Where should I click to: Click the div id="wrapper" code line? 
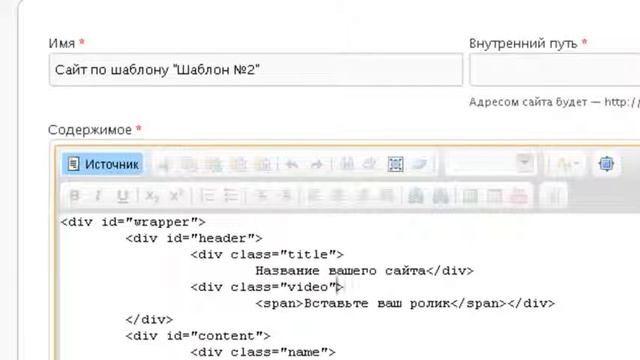pyautogui.click(x=133, y=222)
